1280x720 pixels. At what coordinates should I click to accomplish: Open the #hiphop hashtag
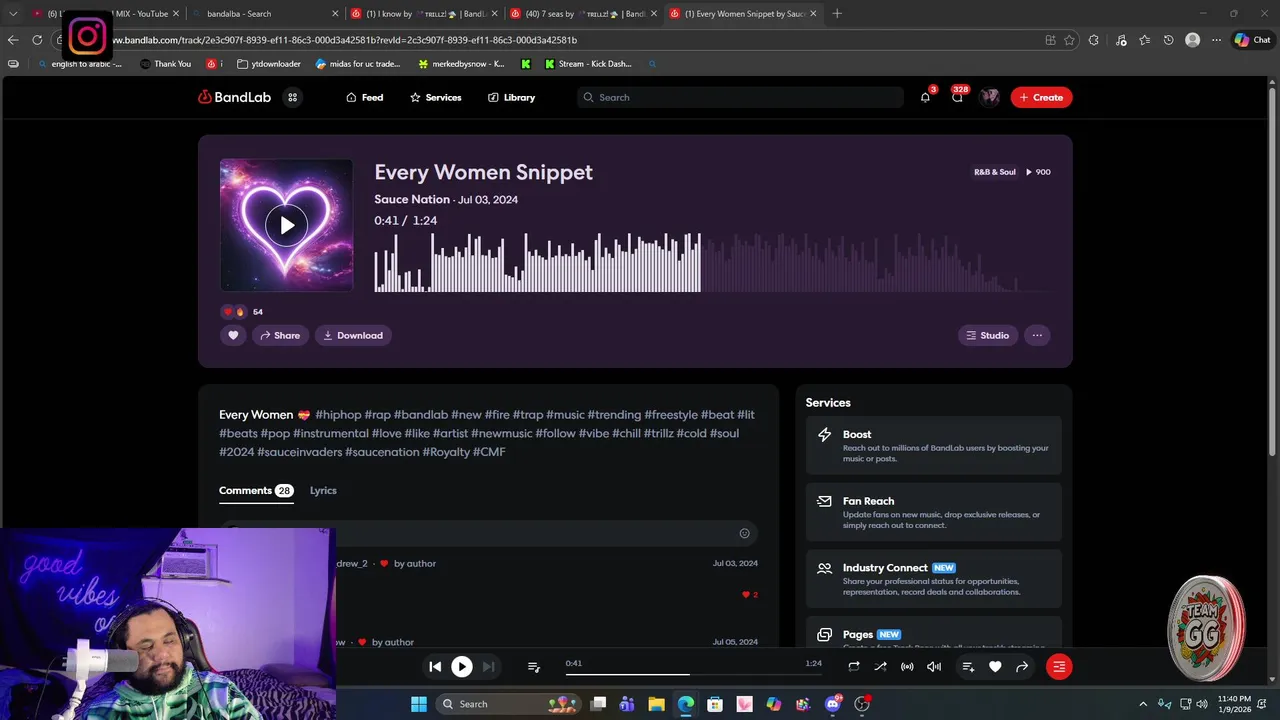(338, 414)
